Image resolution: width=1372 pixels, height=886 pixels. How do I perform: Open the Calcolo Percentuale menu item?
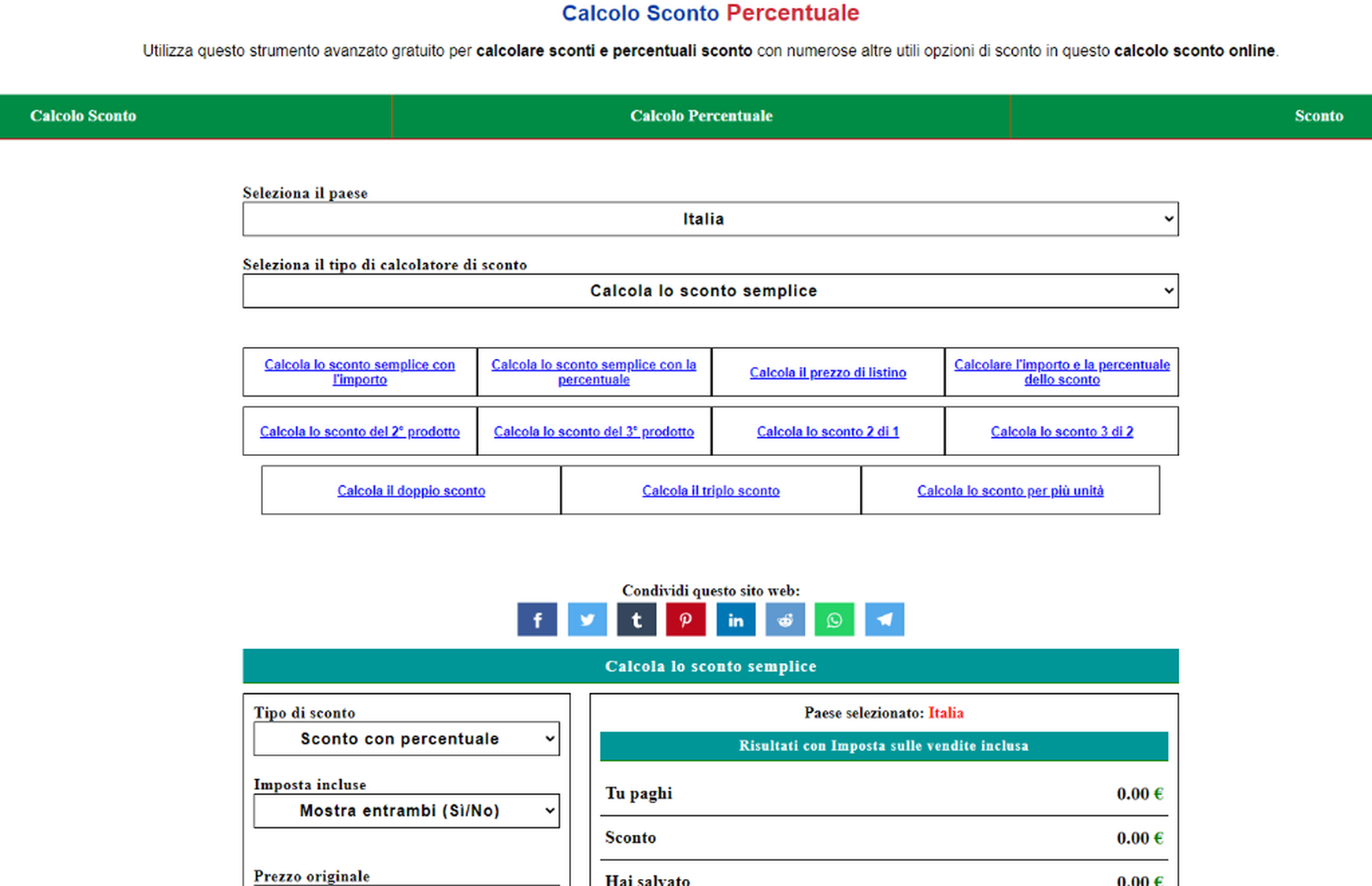point(702,116)
